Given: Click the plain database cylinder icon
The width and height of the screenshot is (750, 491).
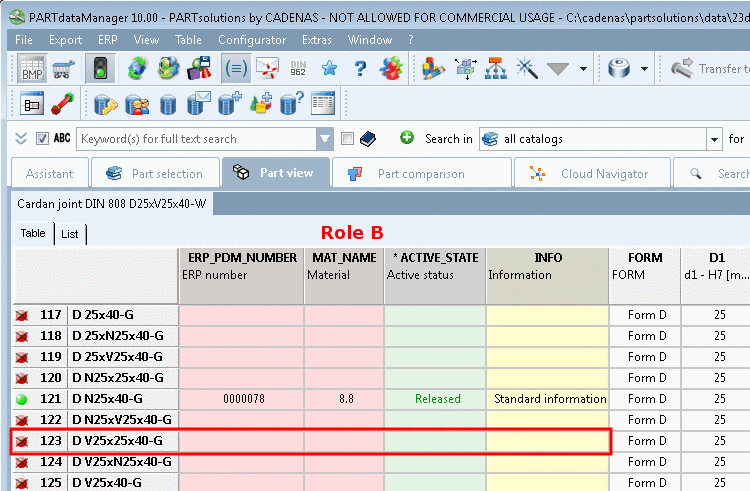Looking at the screenshot, I should click(168, 104).
